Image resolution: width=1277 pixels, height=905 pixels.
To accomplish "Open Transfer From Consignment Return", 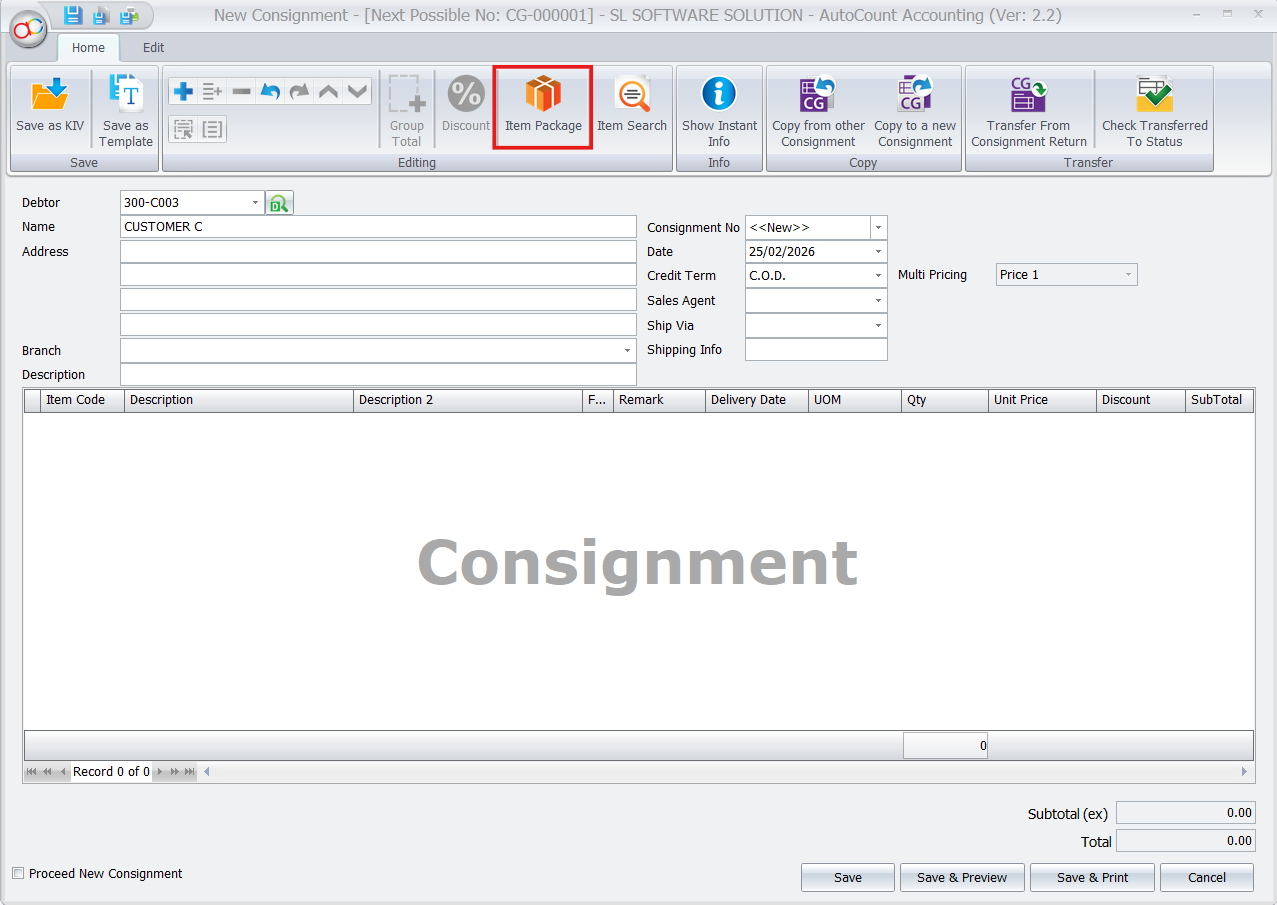I will (x=1028, y=105).
